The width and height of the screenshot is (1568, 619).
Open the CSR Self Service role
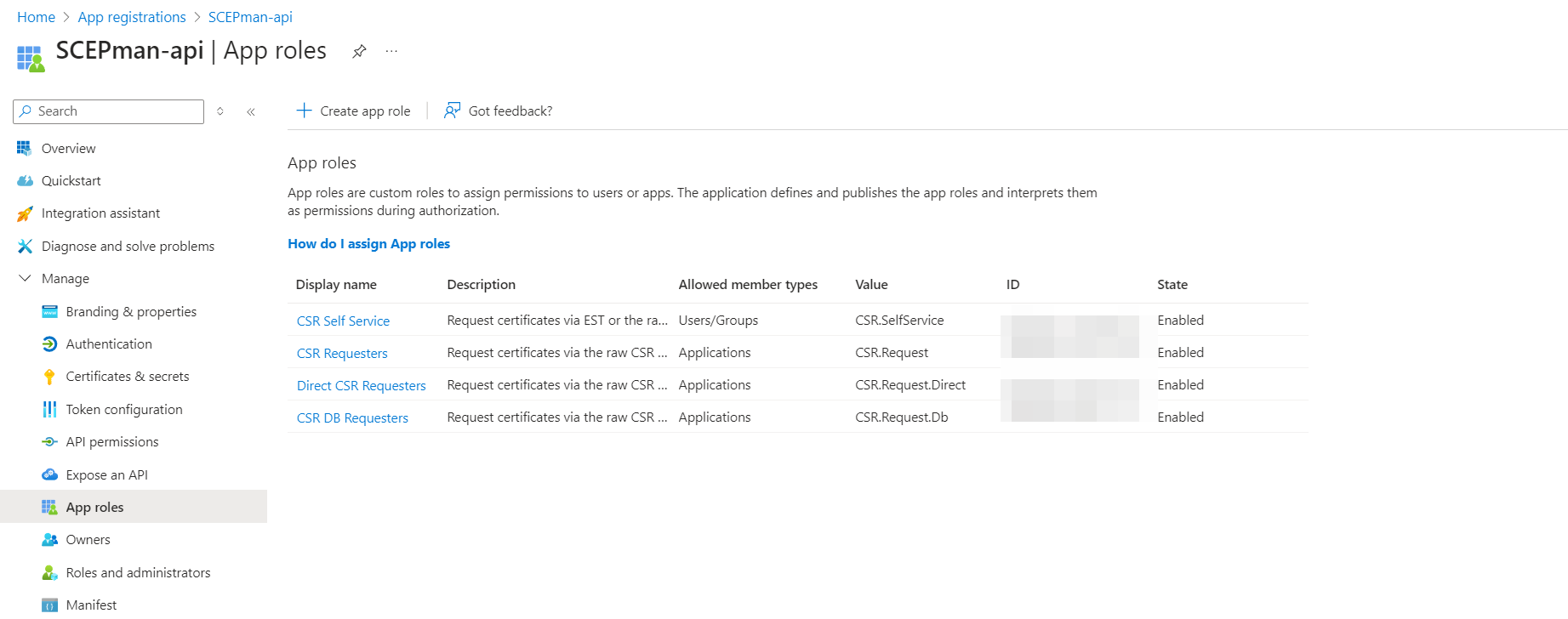click(343, 321)
